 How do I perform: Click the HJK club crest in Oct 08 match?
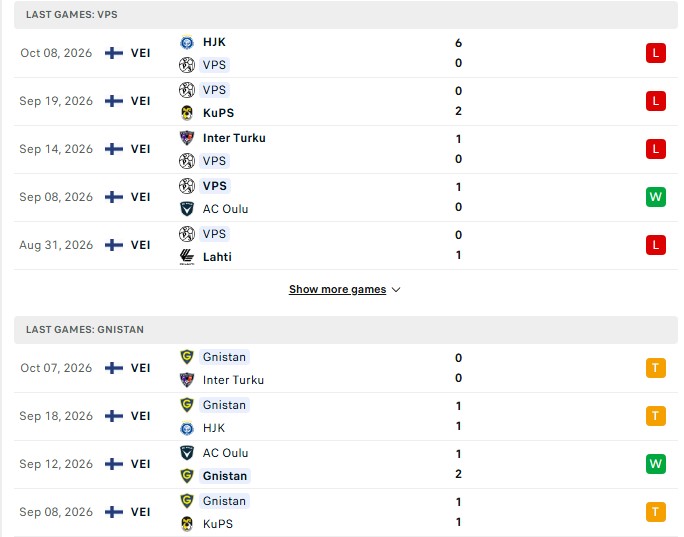(x=187, y=42)
